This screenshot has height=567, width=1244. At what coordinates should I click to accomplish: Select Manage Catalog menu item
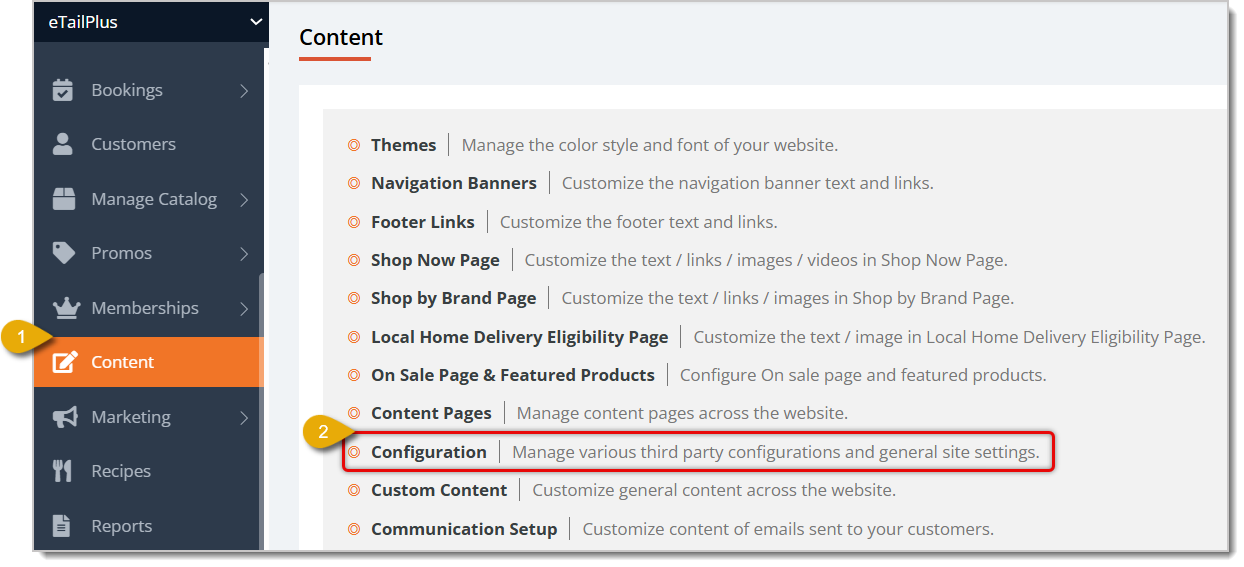(148, 199)
